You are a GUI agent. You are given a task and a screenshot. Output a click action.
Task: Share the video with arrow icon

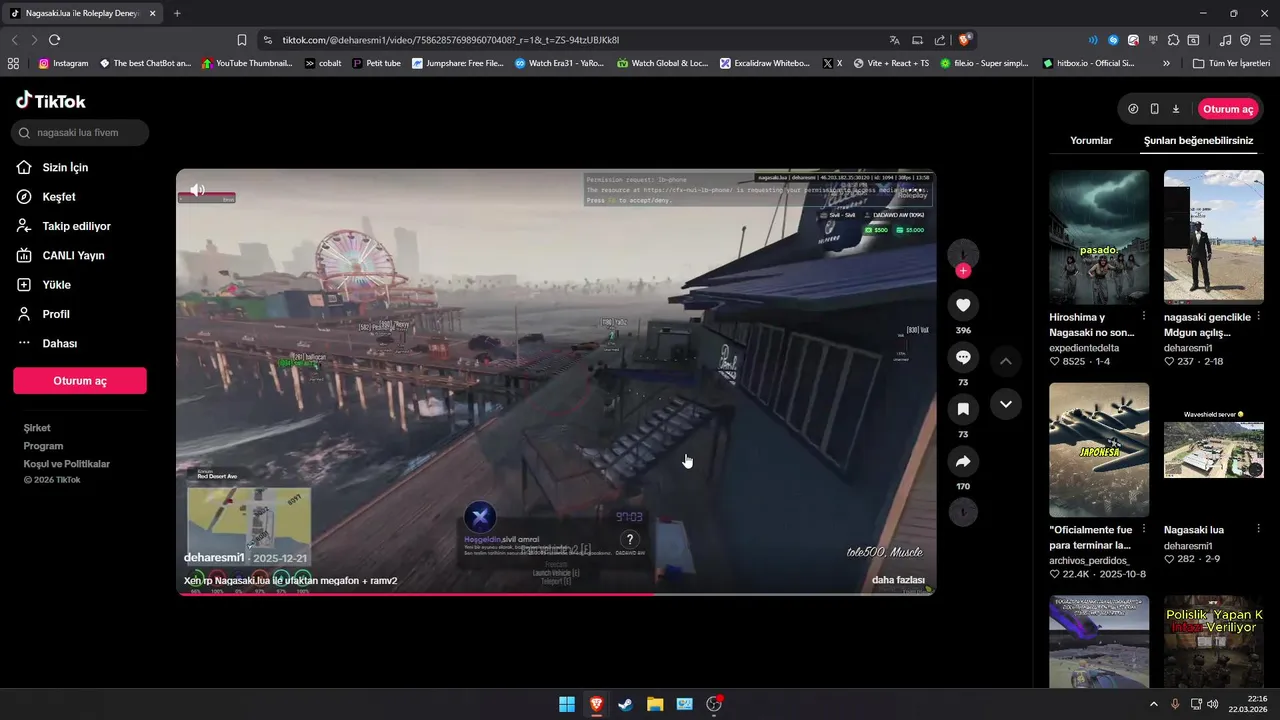[x=963, y=461]
